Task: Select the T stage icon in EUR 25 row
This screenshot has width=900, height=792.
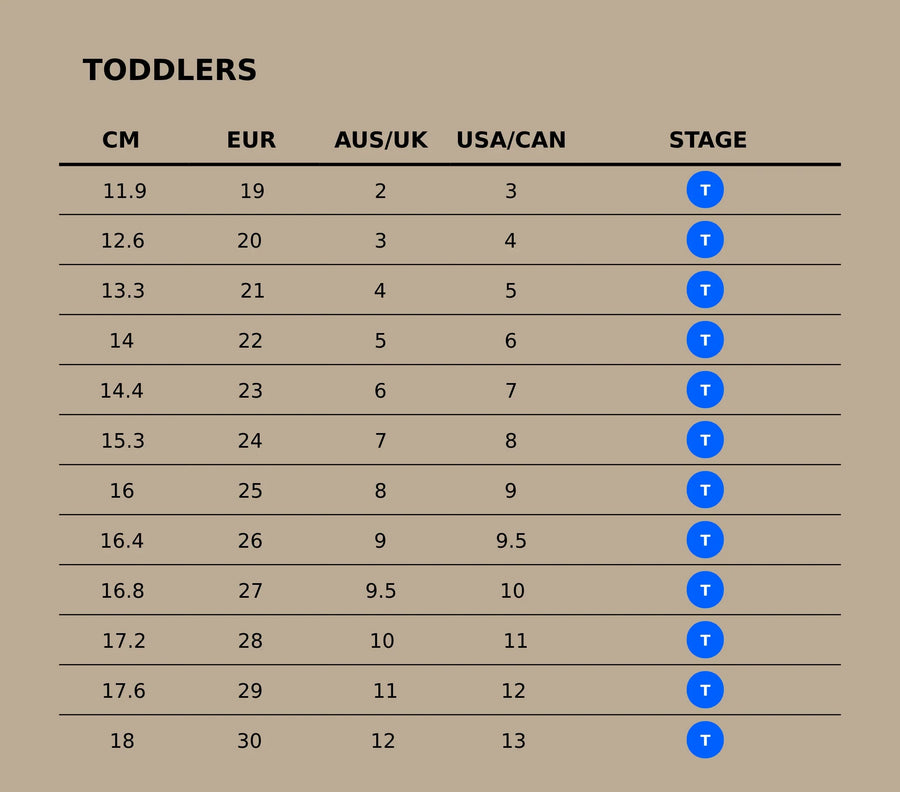Action: tap(705, 490)
